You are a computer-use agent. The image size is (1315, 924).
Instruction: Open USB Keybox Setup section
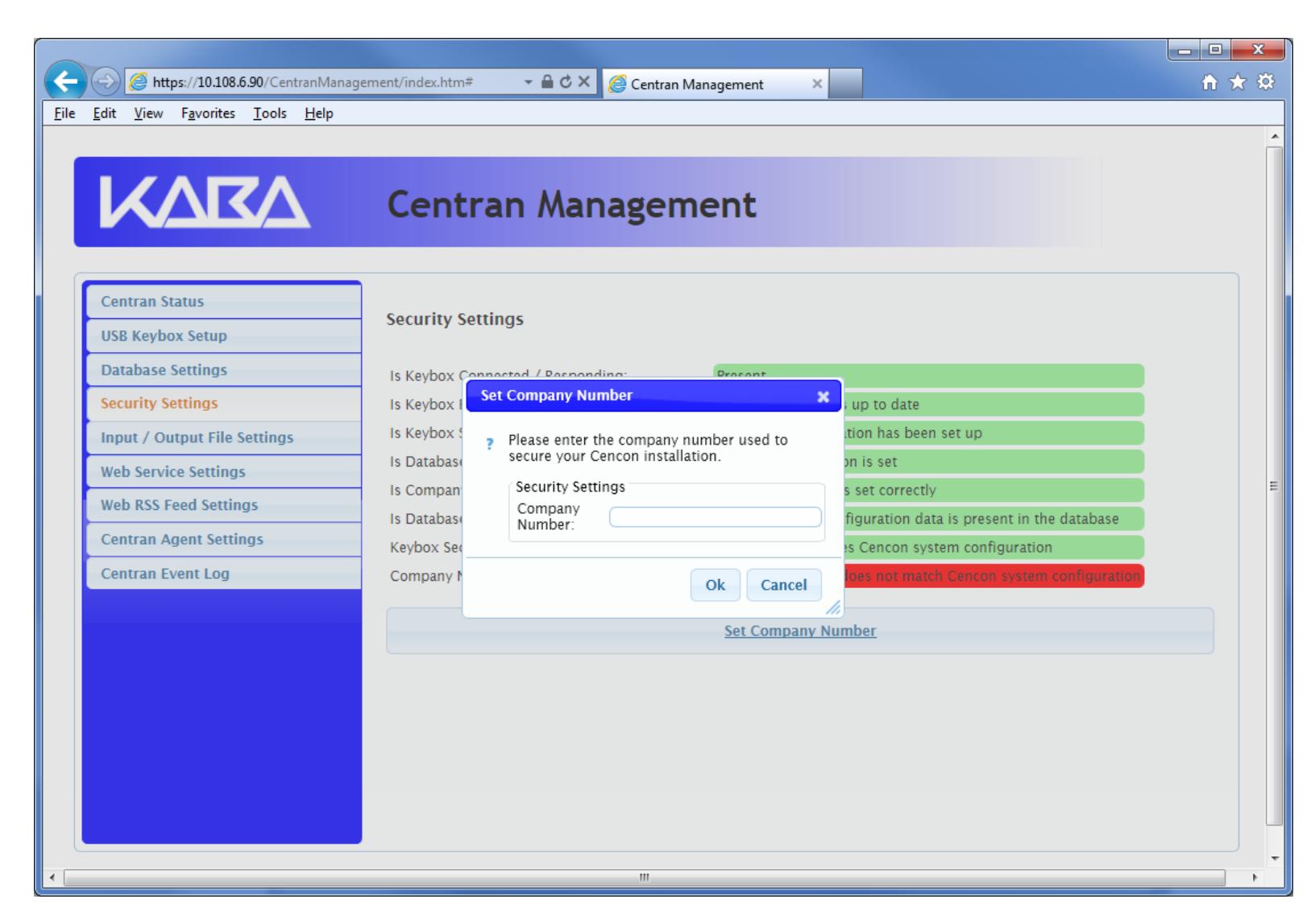223,336
